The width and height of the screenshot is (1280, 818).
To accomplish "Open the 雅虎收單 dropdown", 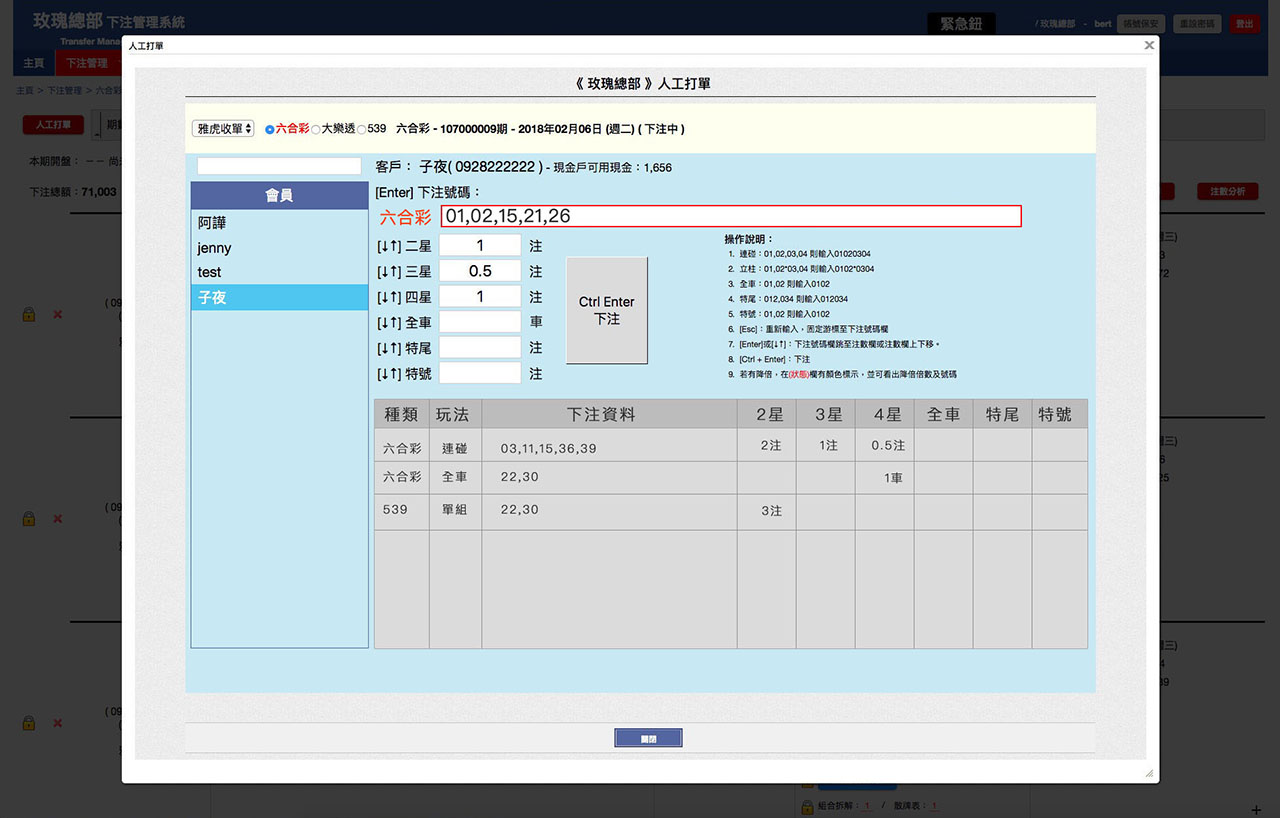I will (223, 129).
